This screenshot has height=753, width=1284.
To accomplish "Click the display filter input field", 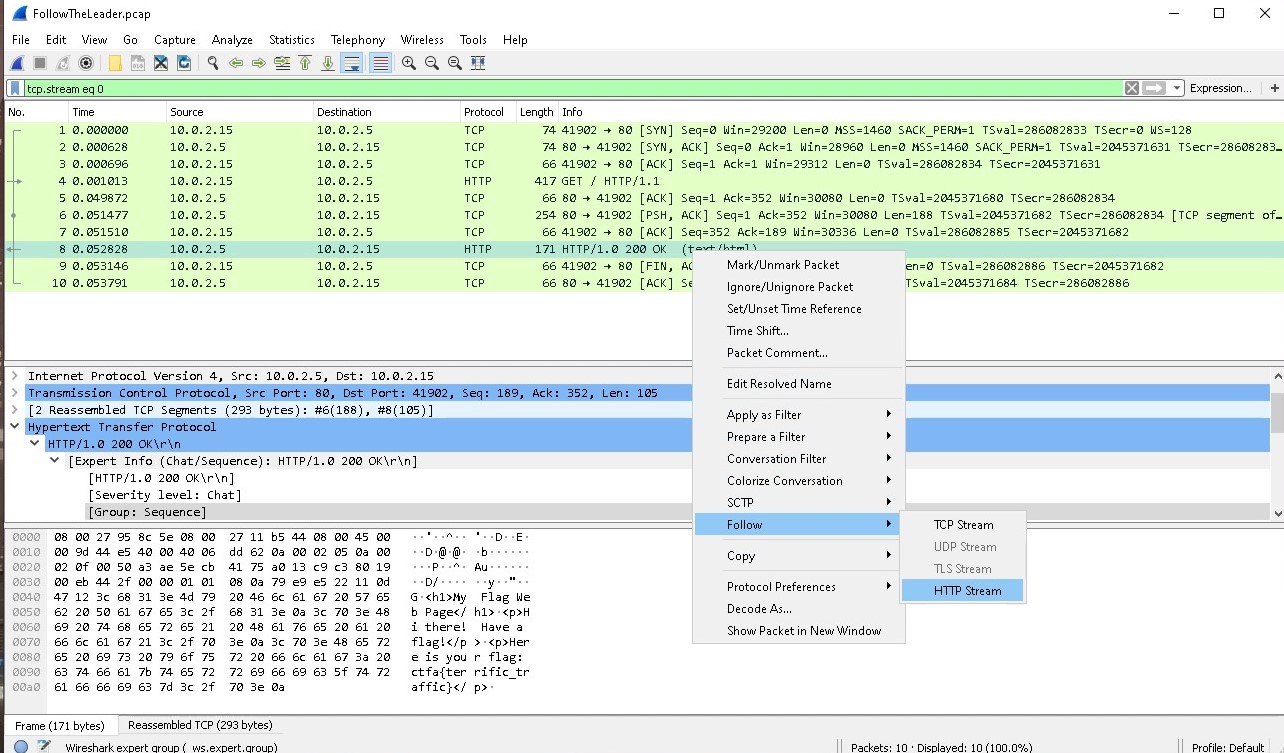I will (x=572, y=88).
